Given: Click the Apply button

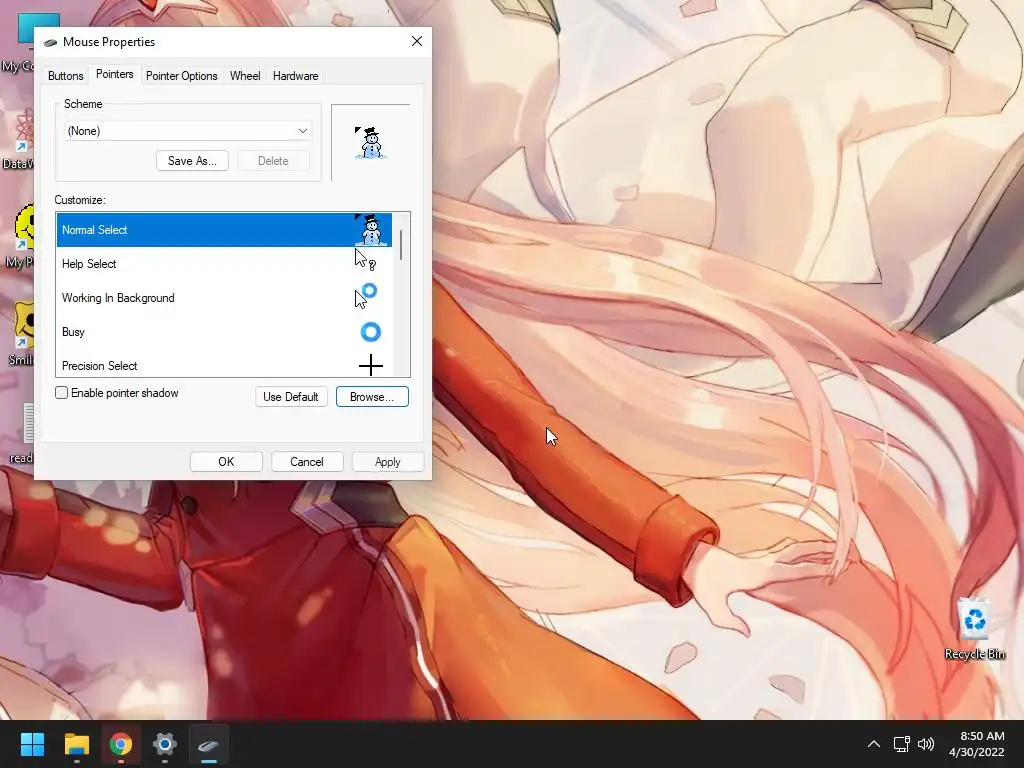Looking at the screenshot, I should click(388, 462).
